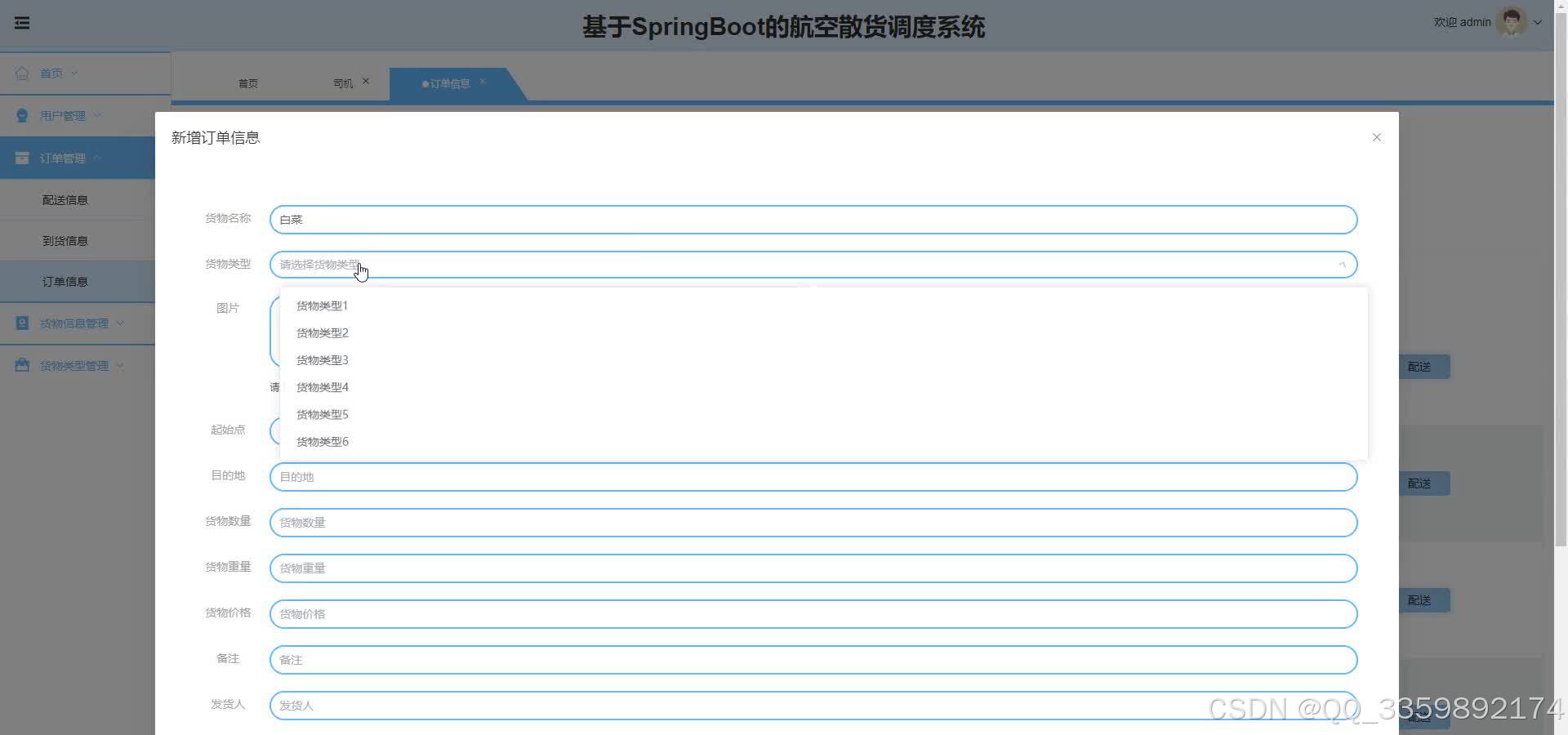
Task: Switch to the 首页 tab
Action: pos(248,83)
